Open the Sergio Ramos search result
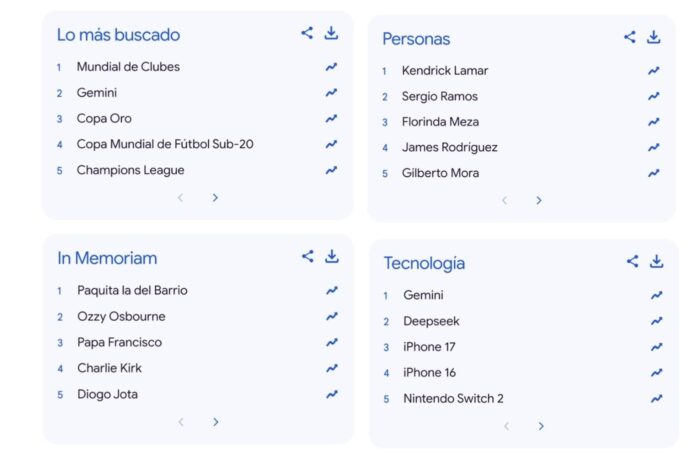The image size is (700, 455). click(439, 97)
